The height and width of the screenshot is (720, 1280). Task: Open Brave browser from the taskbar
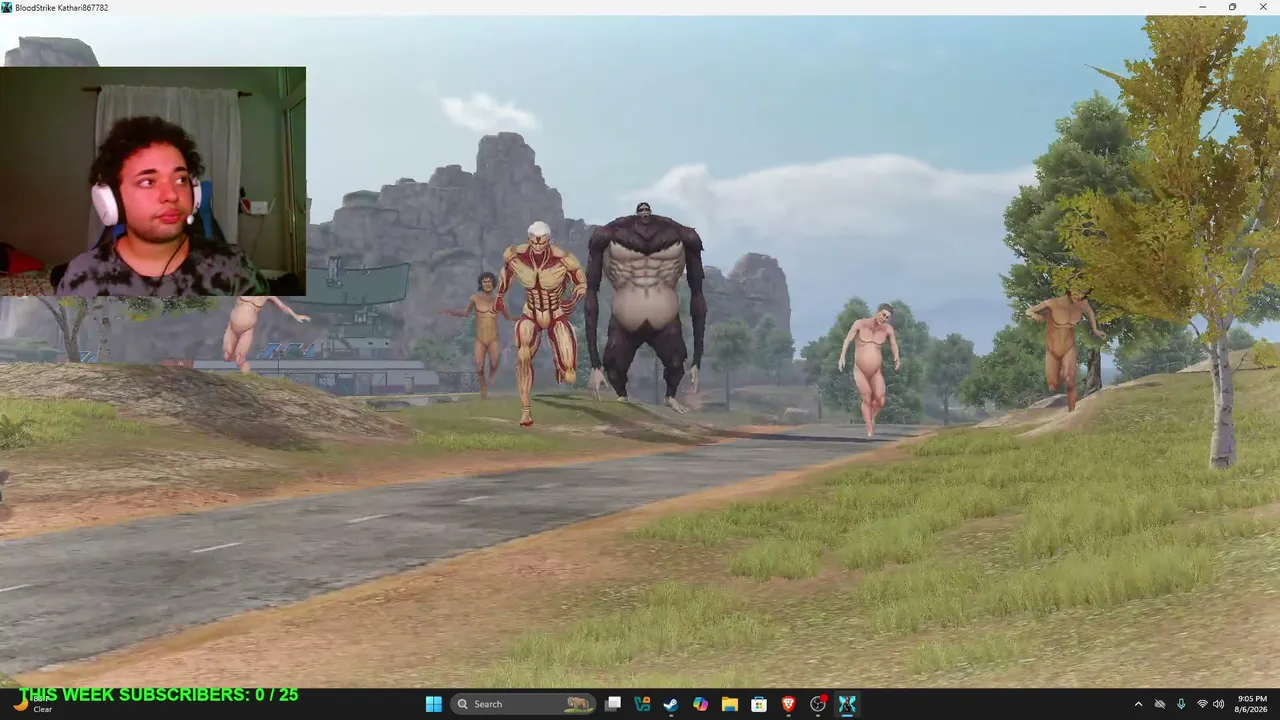pos(788,704)
